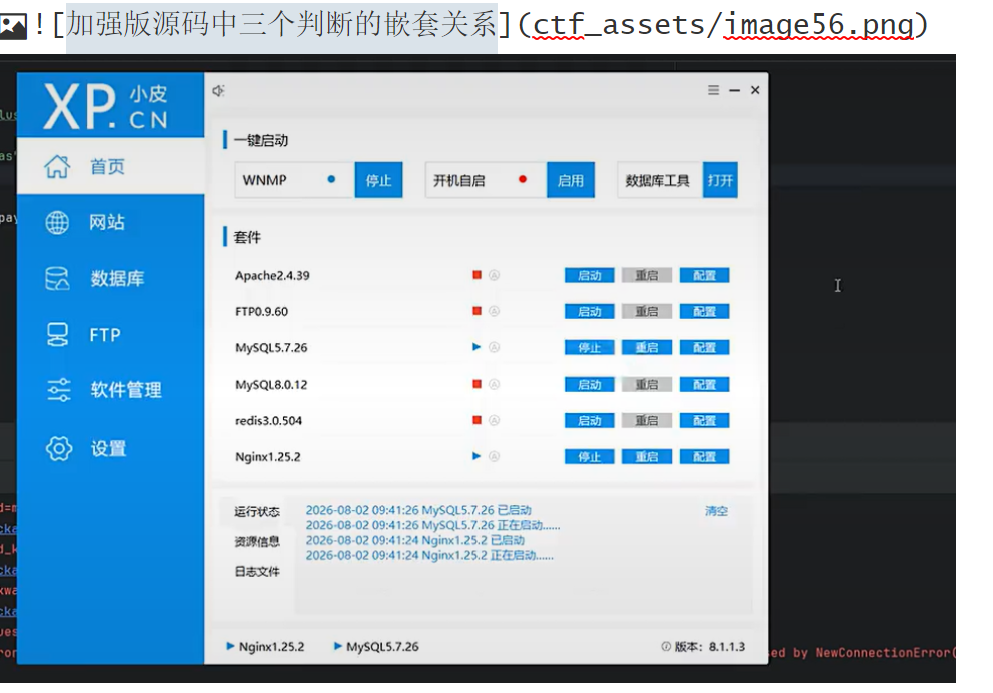Screen dimensions: 993x693
Task: Stop WNMP with the 停止 button
Action: point(378,181)
